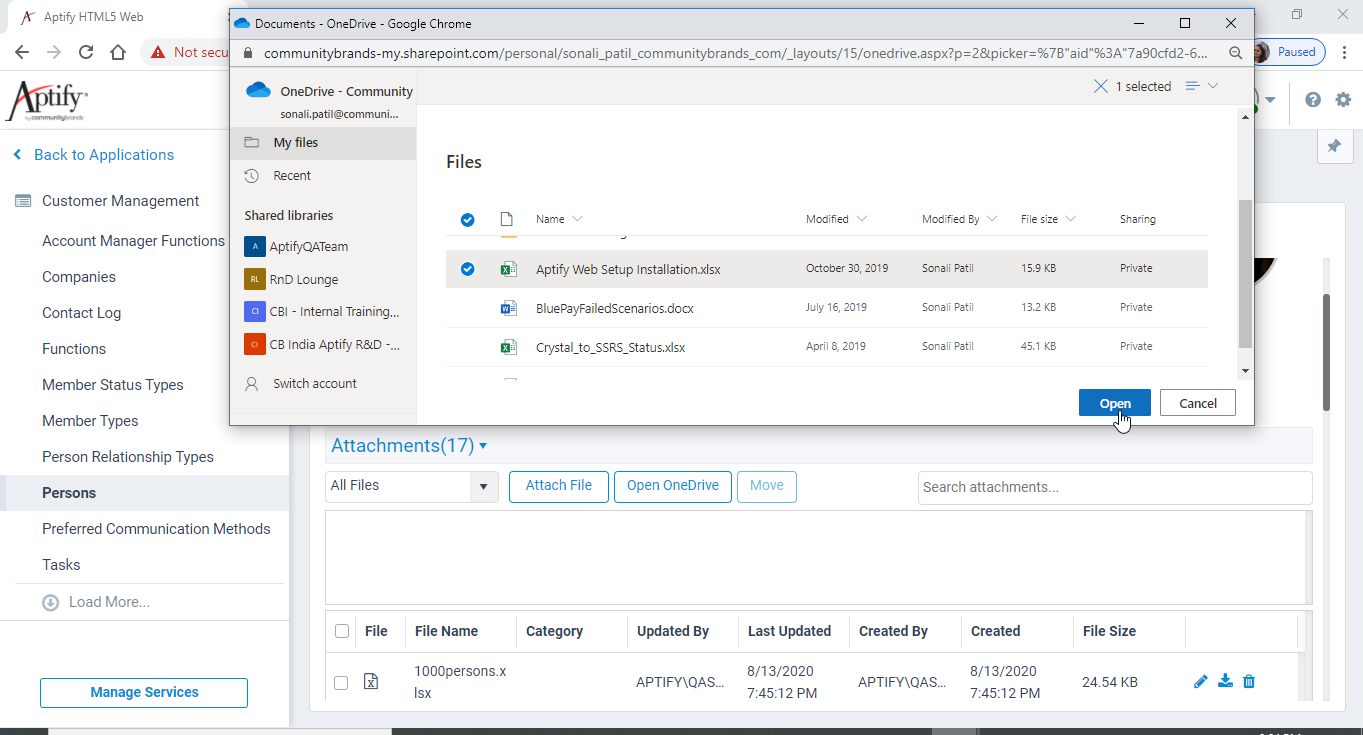Click Cancel in OneDrive picker
Screen dimensions: 1363x735
click(1198, 403)
